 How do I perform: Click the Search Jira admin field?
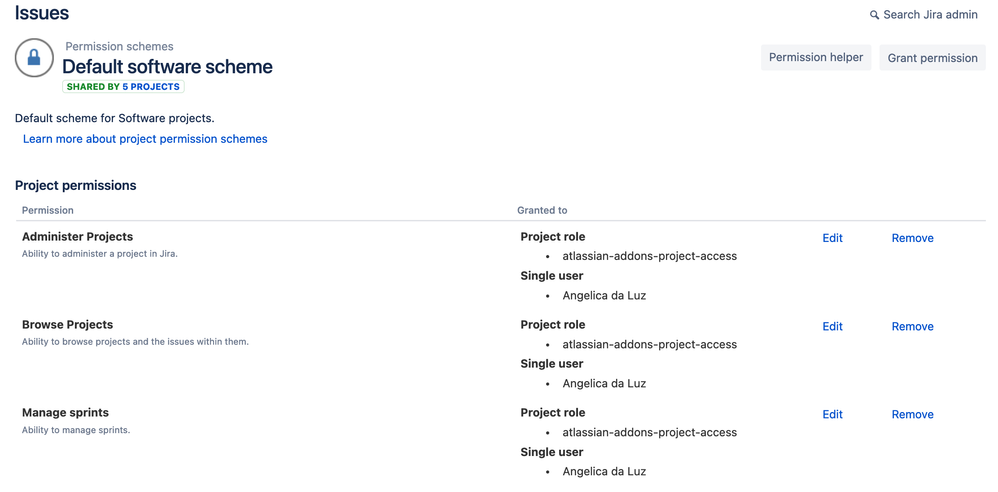tap(924, 15)
